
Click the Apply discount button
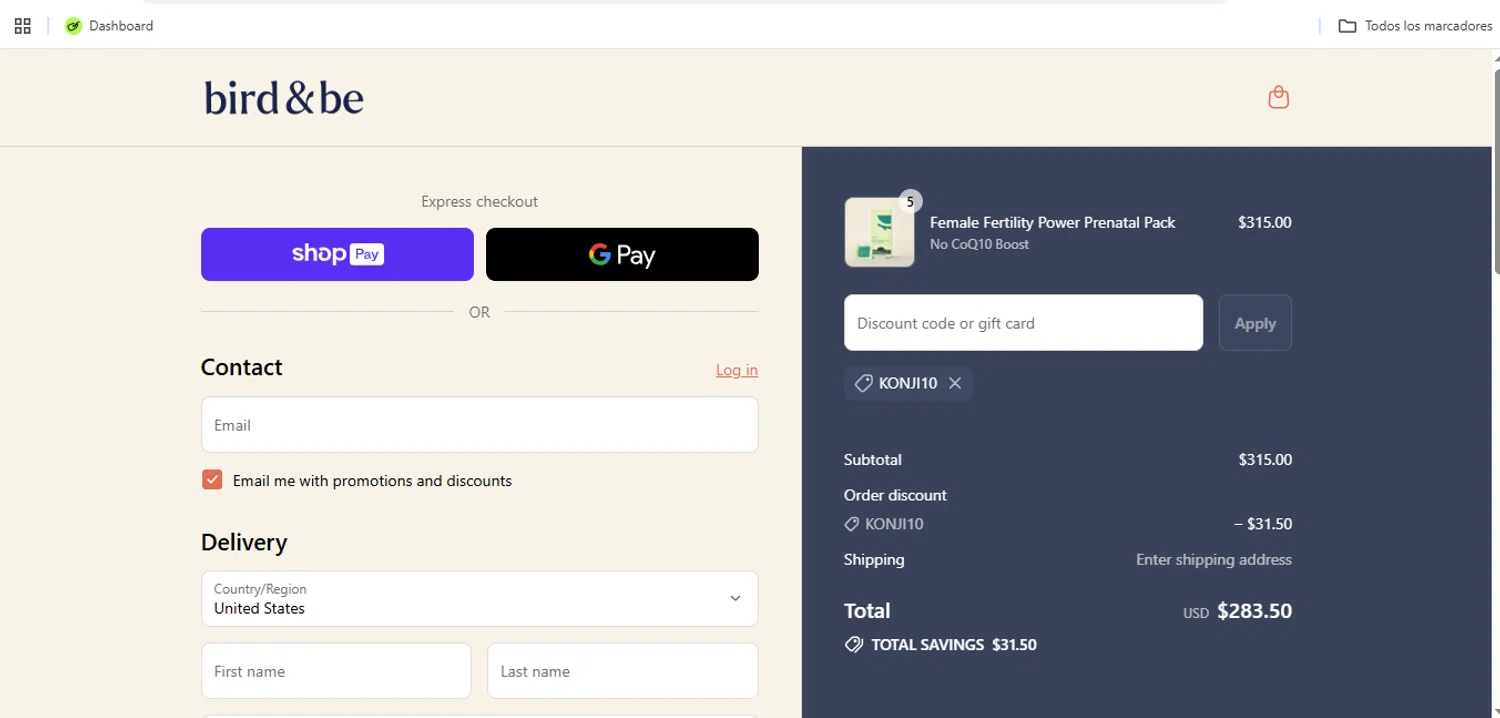1255,323
